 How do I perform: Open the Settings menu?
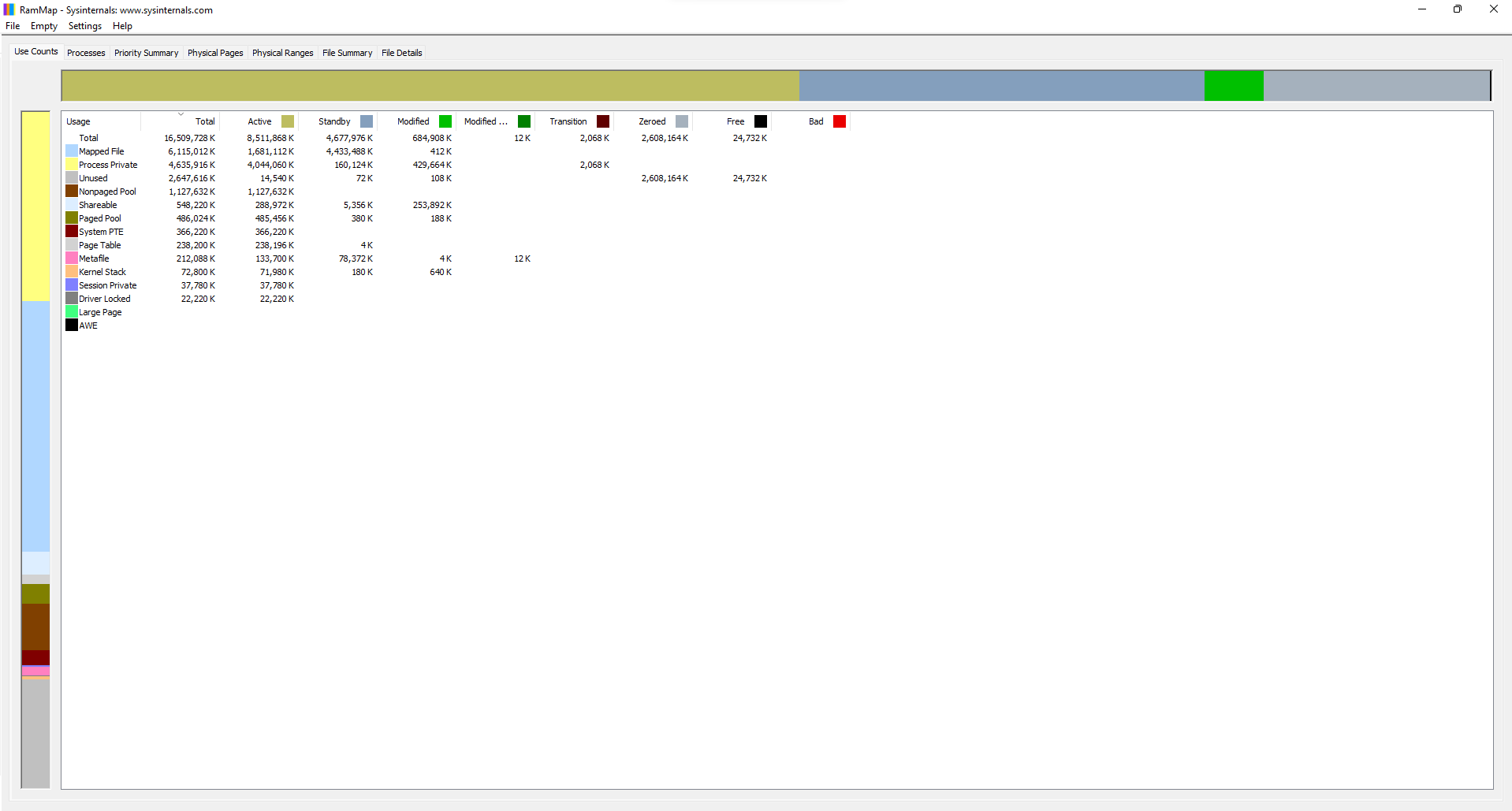(85, 26)
